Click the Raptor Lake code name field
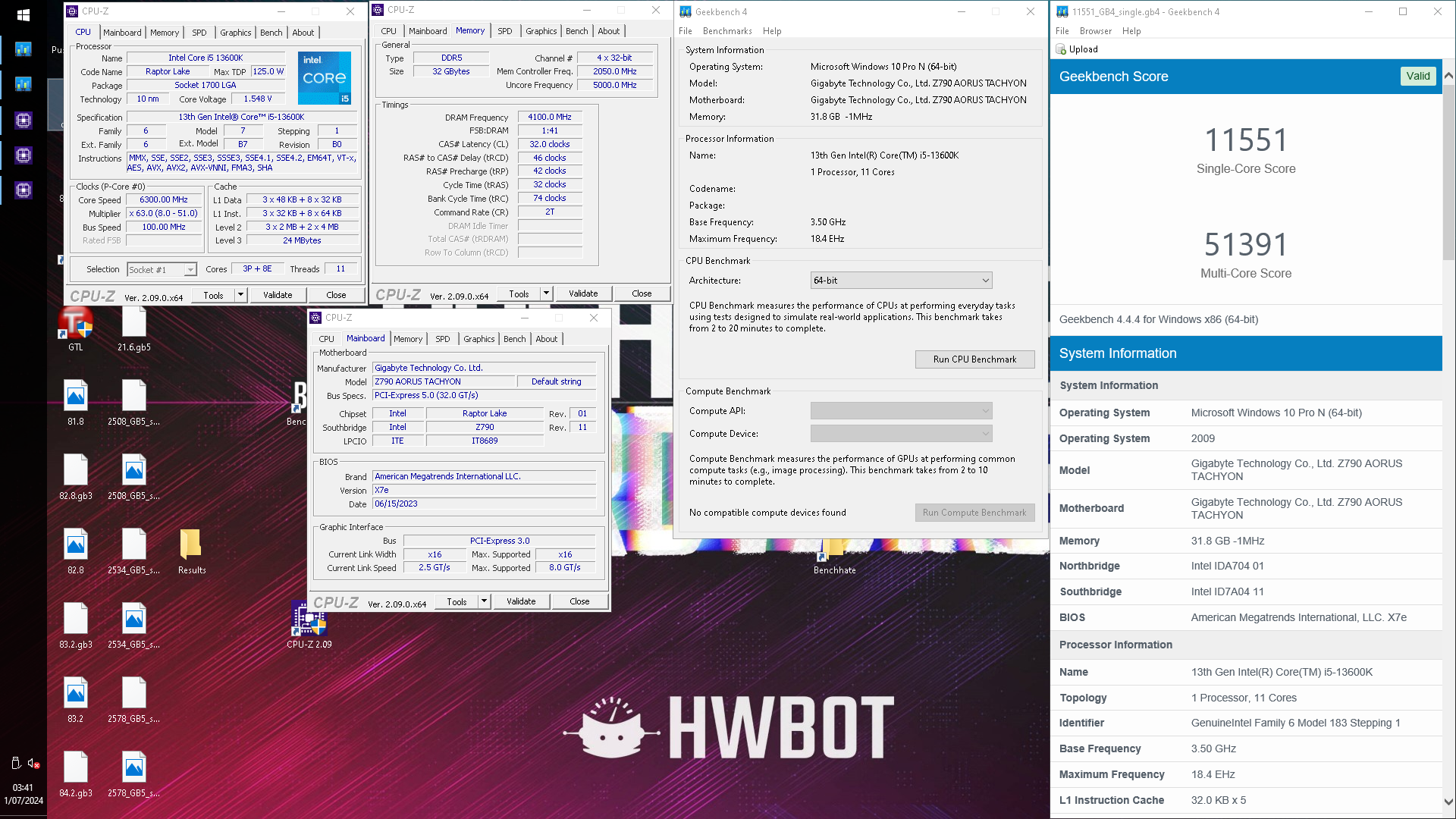 (x=168, y=71)
